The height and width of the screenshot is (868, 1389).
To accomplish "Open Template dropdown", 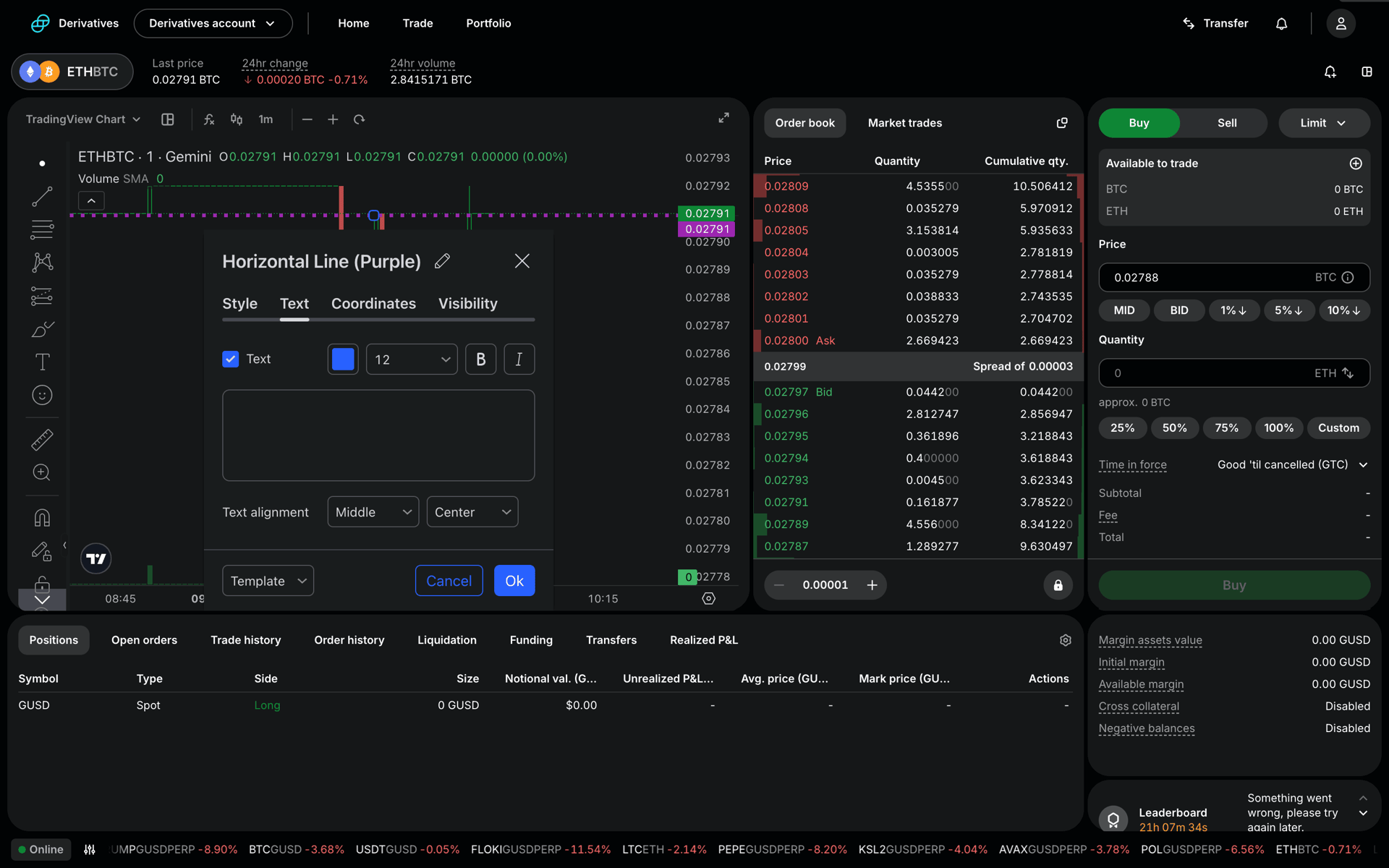I will point(268,581).
